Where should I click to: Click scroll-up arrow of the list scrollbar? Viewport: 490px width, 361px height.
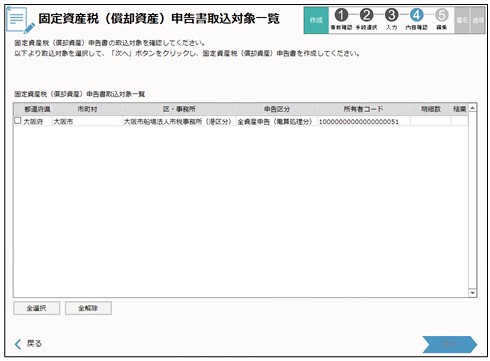click(x=472, y=108)
